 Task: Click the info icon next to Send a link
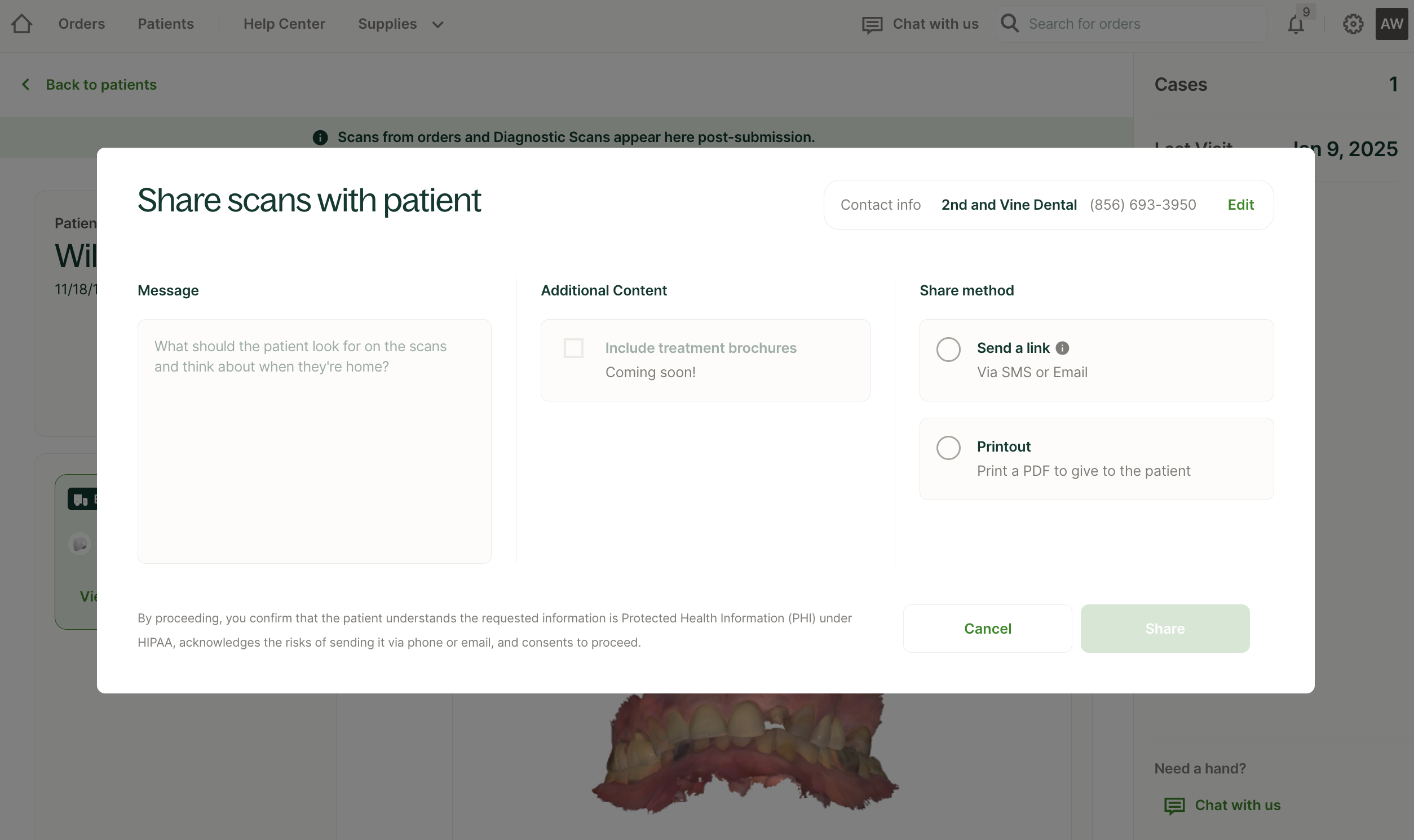(1063, 348)
